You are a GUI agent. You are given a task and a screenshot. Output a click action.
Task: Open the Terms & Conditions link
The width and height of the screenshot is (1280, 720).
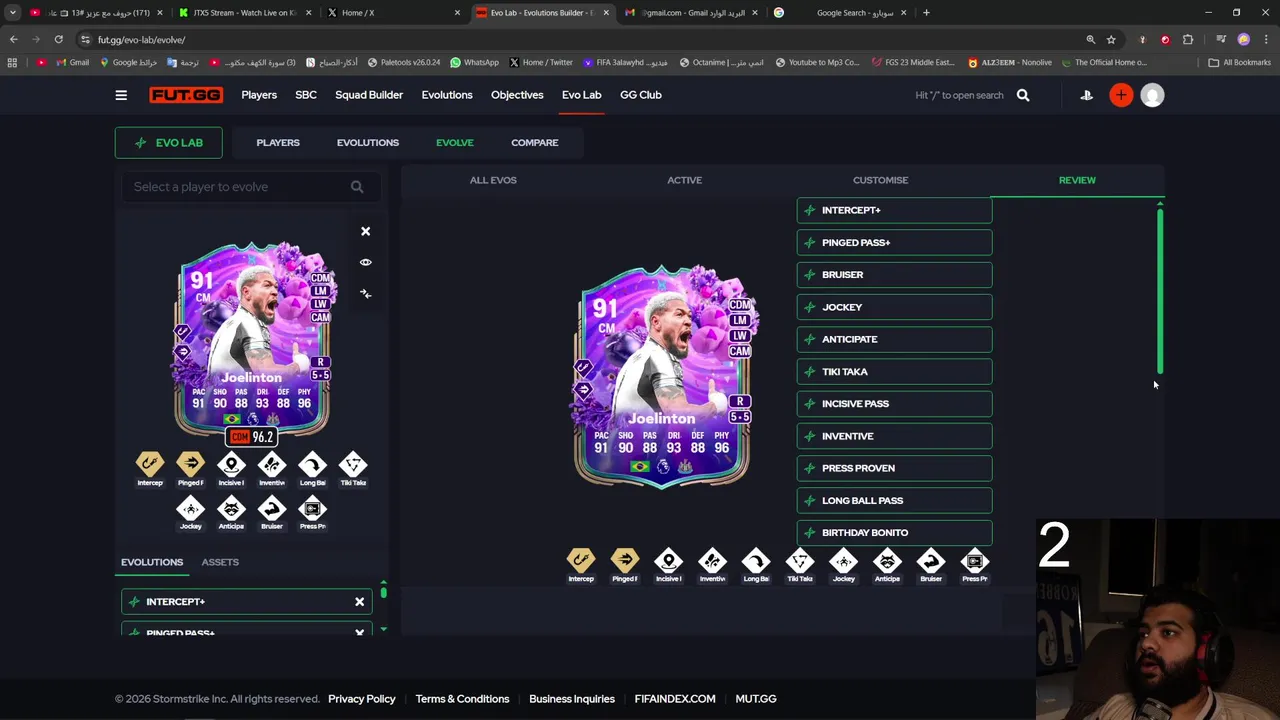462,699
